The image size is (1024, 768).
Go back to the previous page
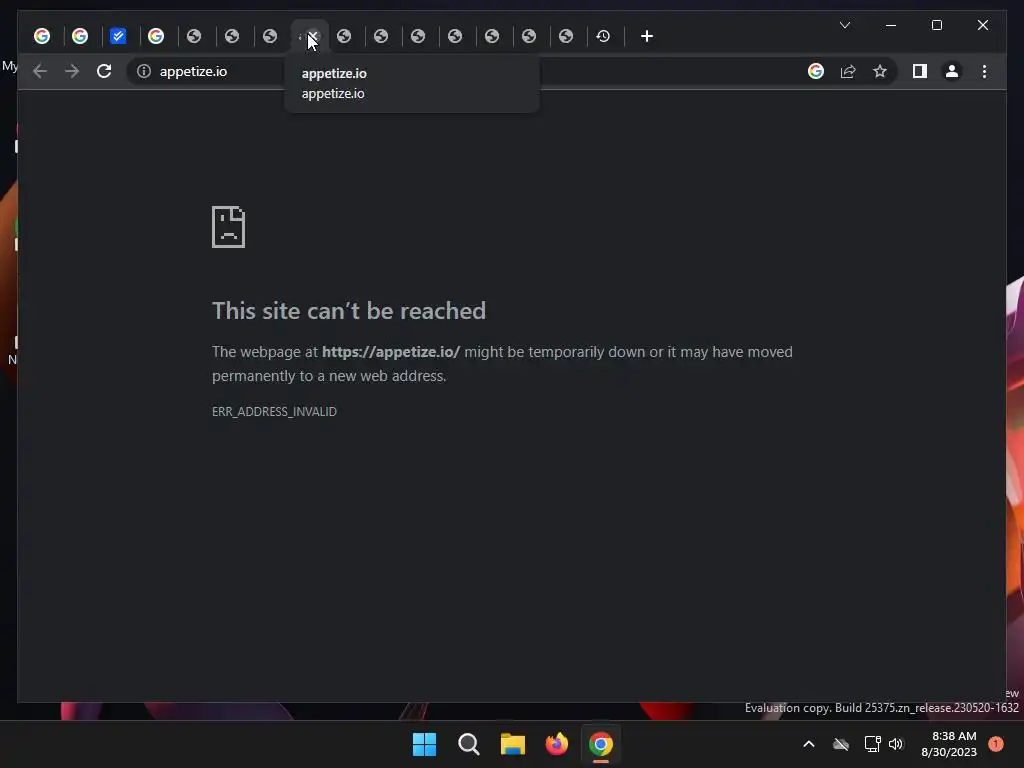40,71
